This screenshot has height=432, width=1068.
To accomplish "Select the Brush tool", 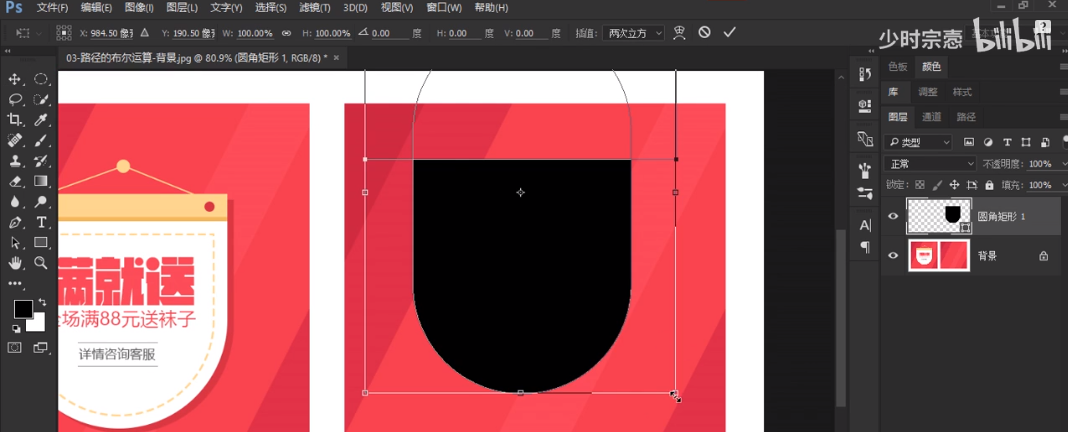I will [x=41, y=140].
